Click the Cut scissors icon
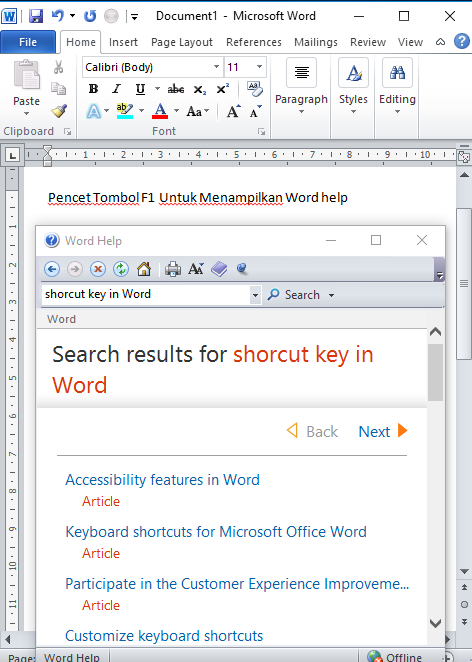The width and height of the screenshot is (472, 662). click(x=58, y=67)
